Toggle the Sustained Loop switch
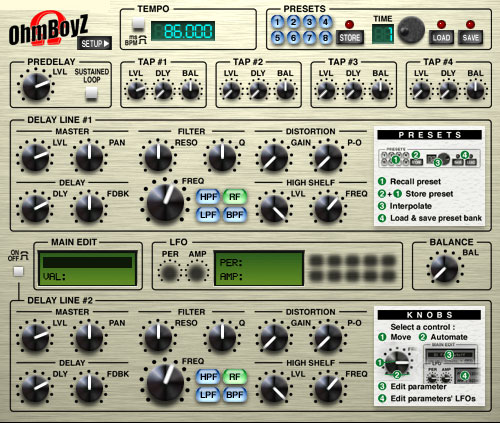 point(91,93)
